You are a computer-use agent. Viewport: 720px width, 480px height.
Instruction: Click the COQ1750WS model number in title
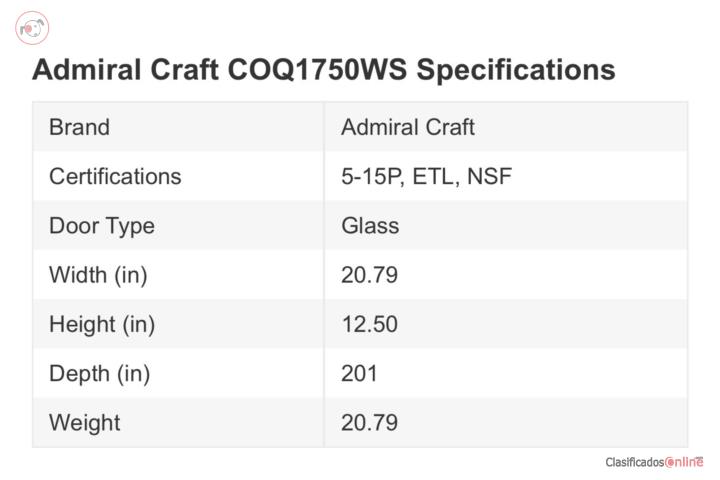[x=317, y=70]
